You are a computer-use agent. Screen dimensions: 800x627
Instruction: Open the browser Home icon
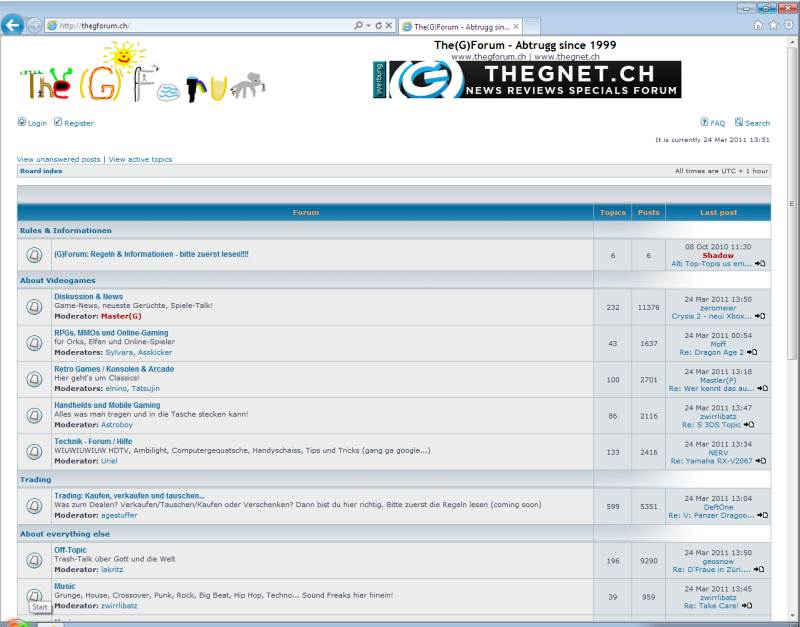pyautogui.click(x=758, y=26)
